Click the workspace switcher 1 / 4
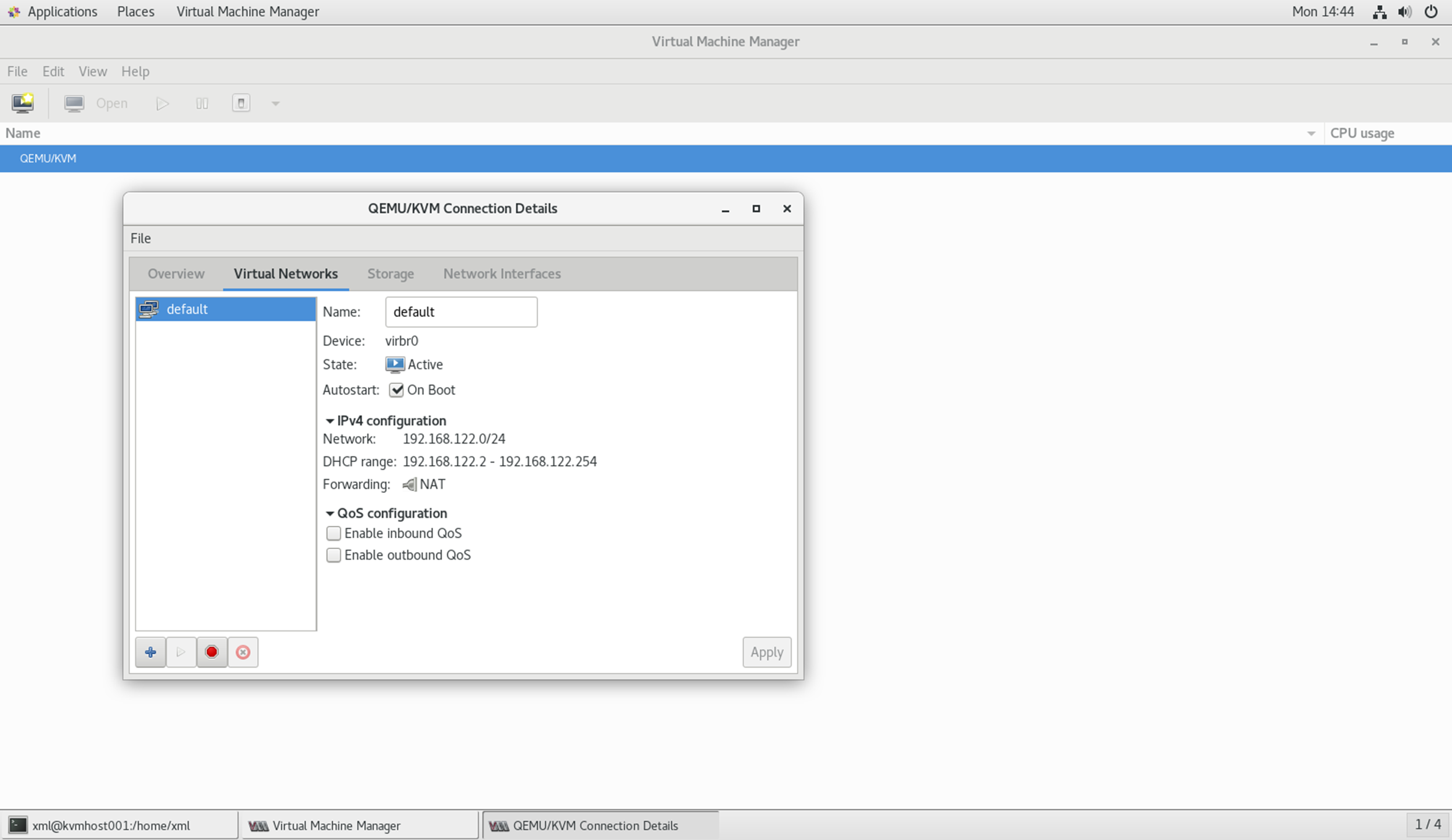 click(1428, 824)
